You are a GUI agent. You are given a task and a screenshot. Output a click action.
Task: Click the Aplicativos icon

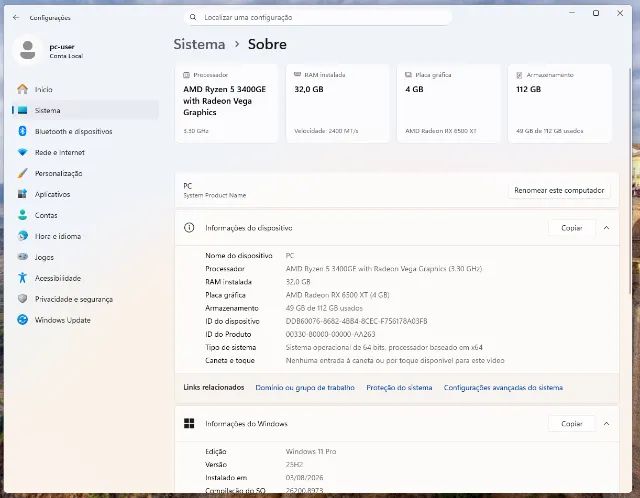pyautogui.click(x=22, y=194)
